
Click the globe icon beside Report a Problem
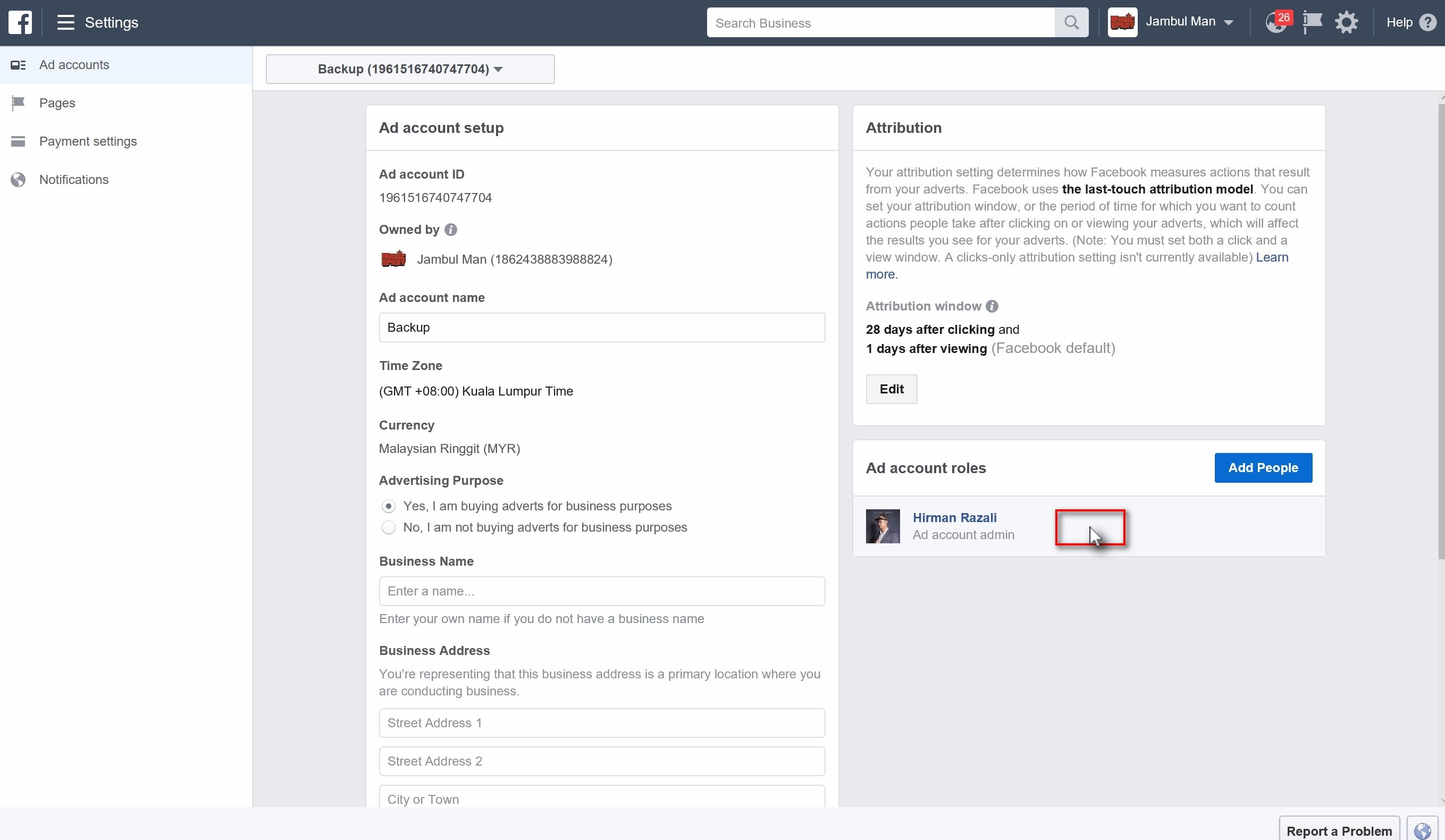tap(1423, 830)
